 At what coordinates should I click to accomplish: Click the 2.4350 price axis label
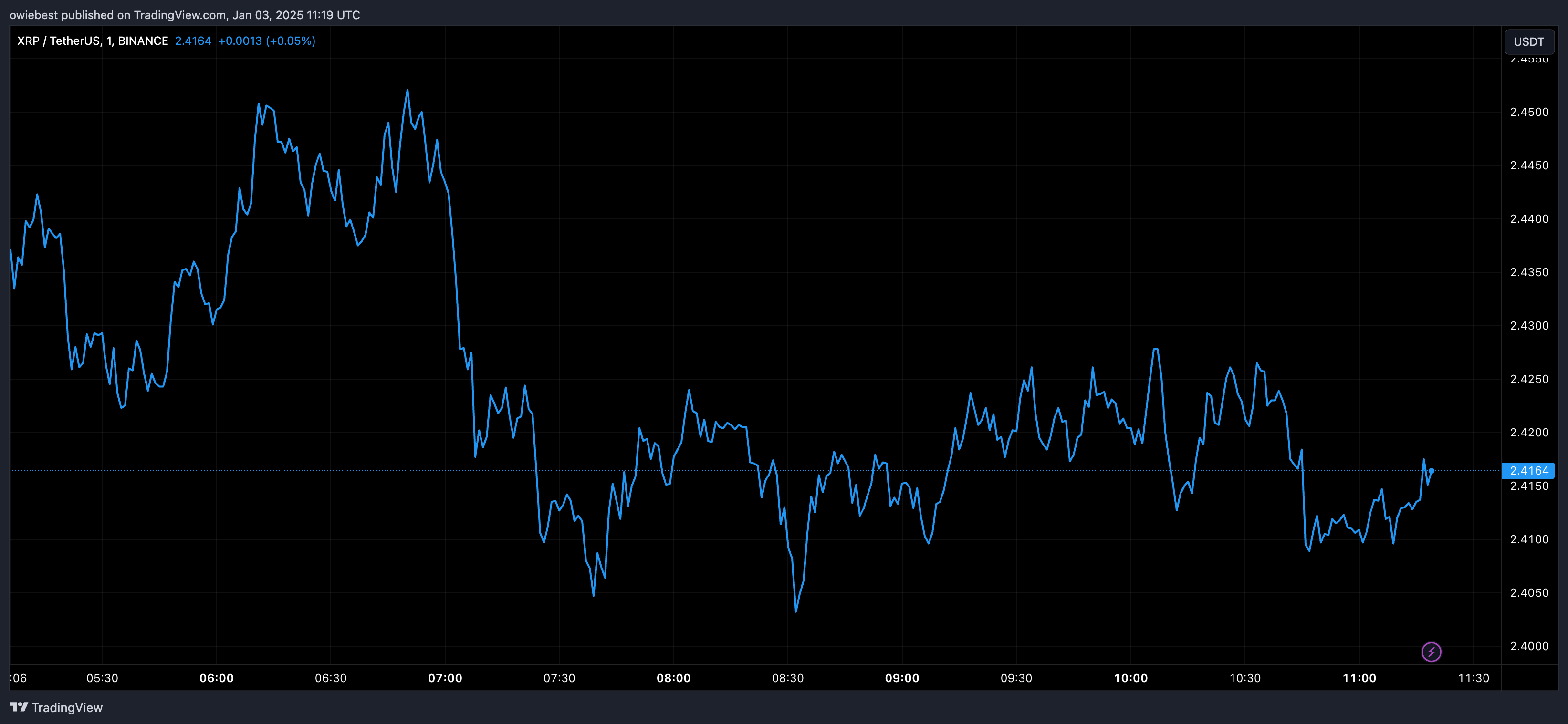pyautogui.click(x=1529, y=272)
